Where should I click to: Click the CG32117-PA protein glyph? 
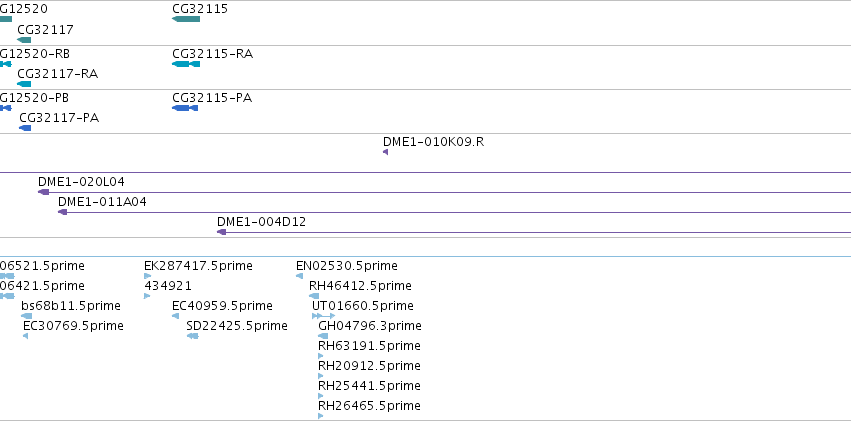(26, 128)
